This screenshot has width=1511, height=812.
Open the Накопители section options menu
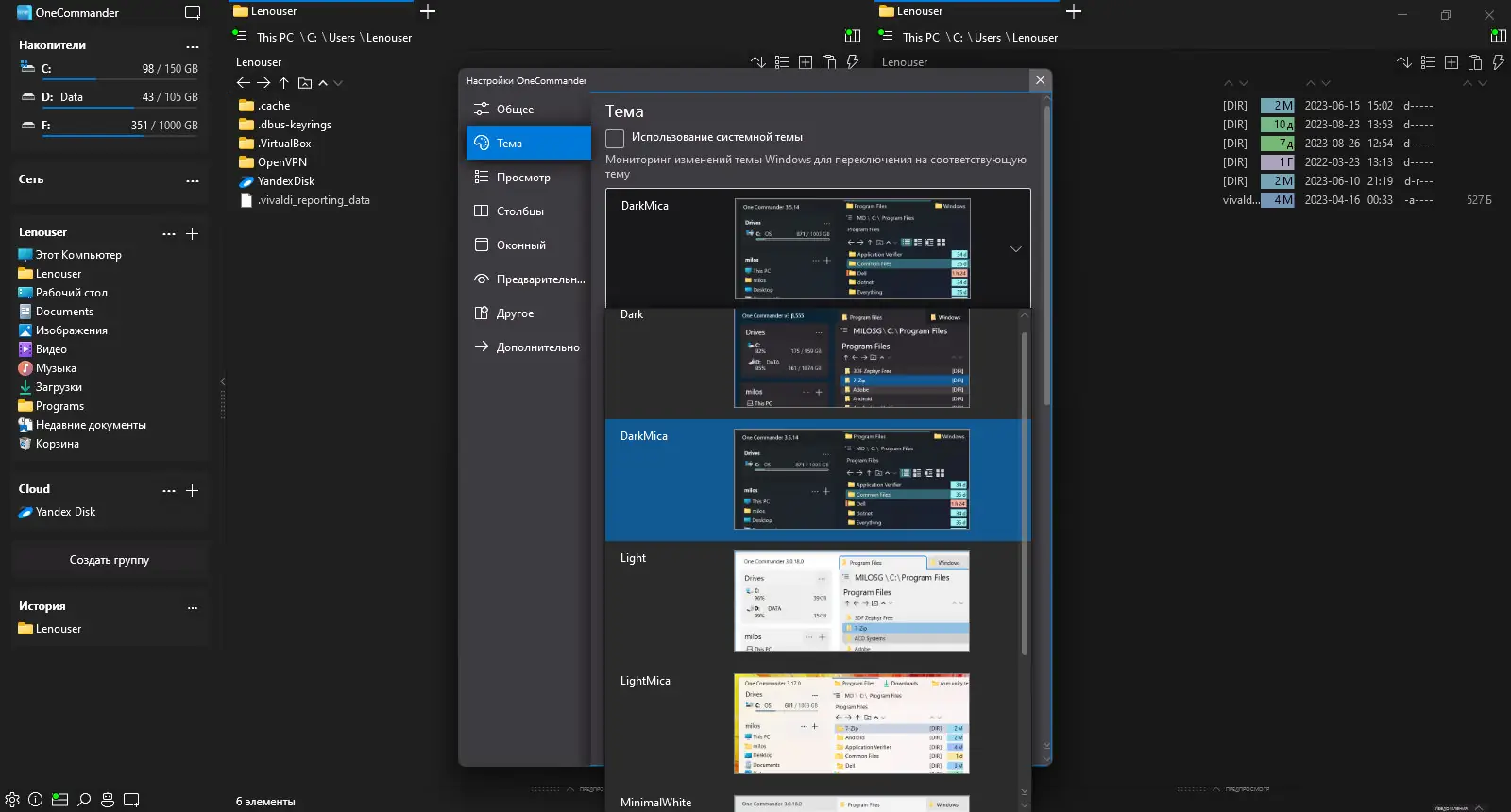[193, 46]
